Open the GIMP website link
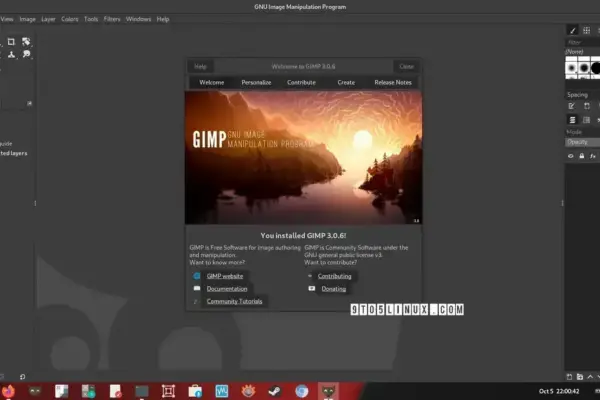 click(225, 276)
